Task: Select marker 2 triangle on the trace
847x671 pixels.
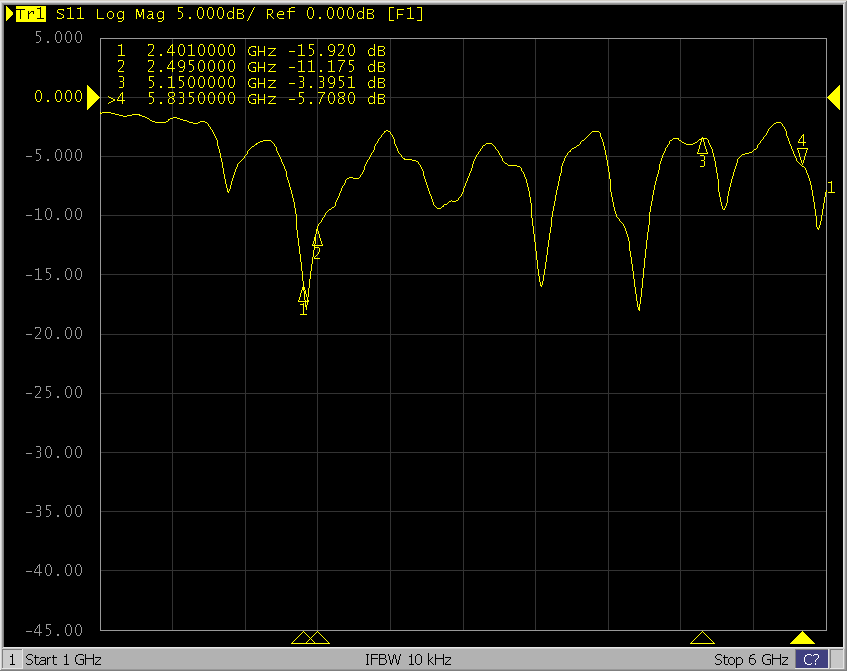Action: coord(317,238)
